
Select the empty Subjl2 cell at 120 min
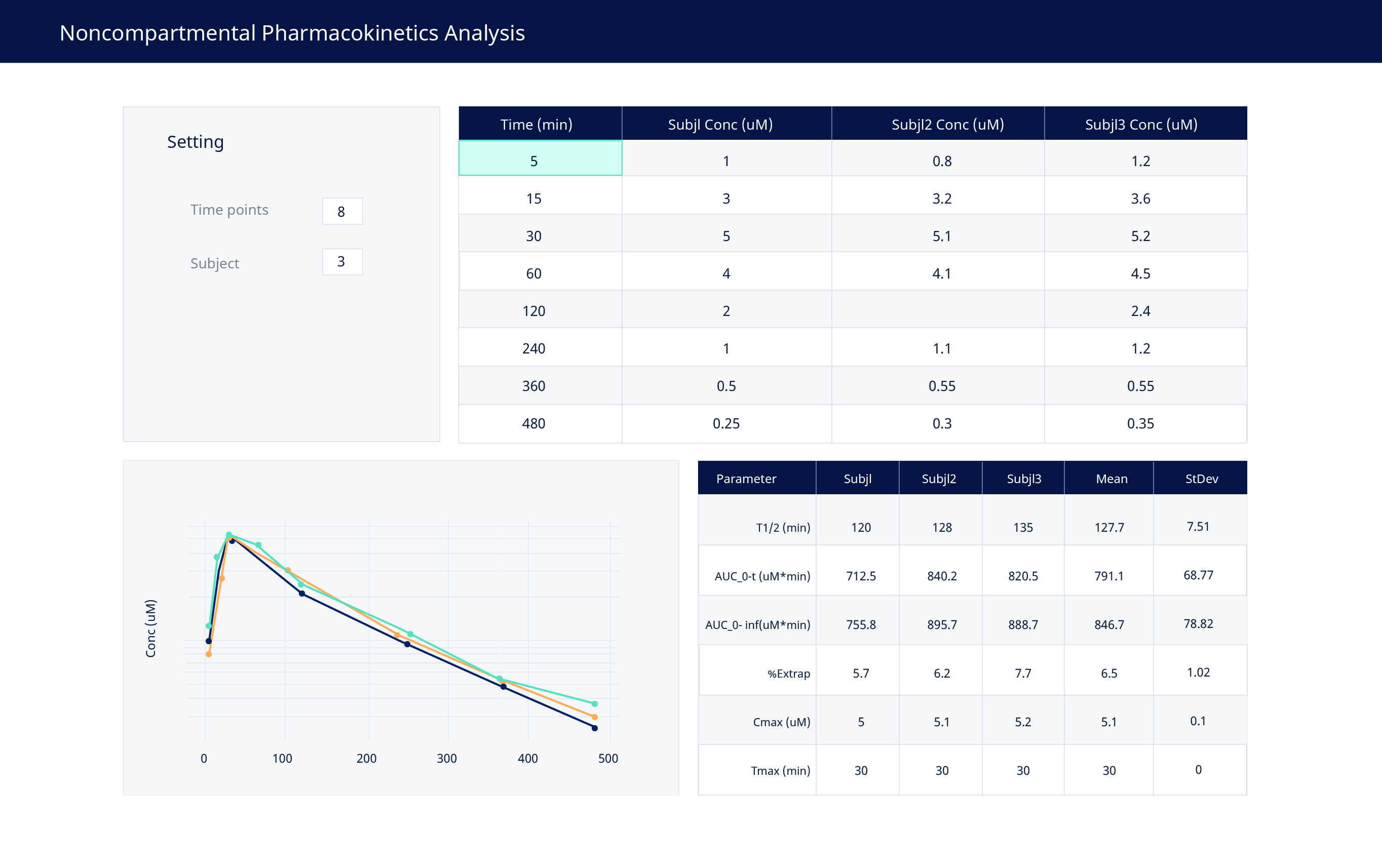(937, 310)
